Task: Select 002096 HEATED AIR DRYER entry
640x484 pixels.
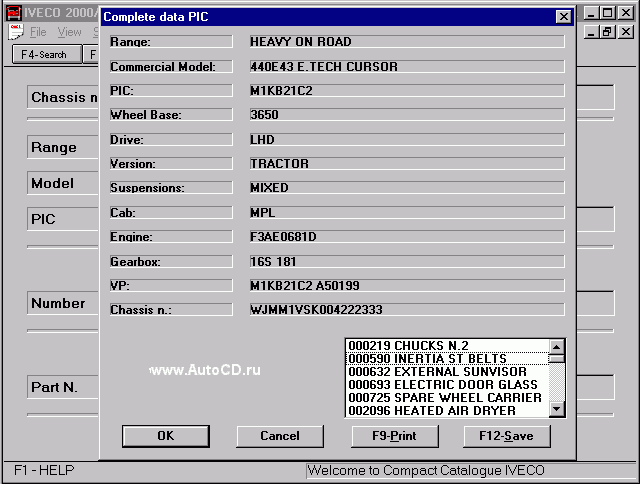Action: 448,411
